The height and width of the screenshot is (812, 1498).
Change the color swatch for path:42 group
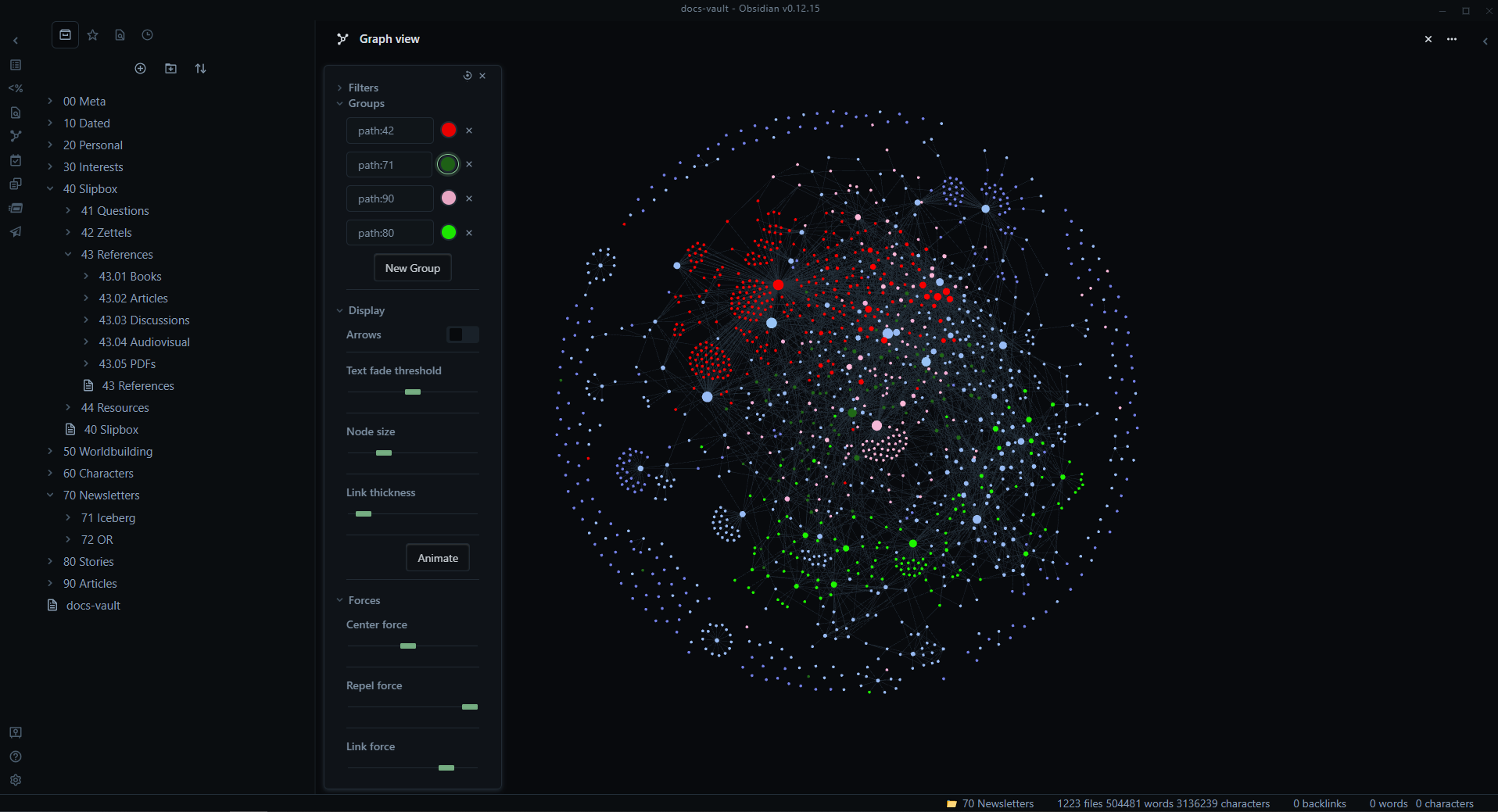coord(448,130)
